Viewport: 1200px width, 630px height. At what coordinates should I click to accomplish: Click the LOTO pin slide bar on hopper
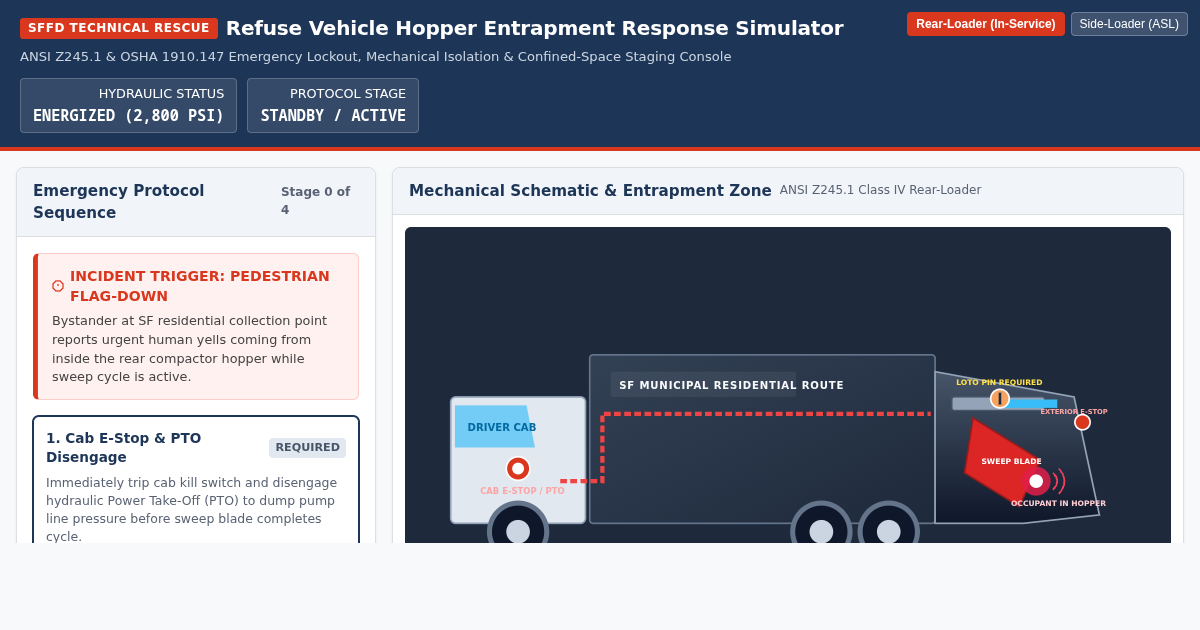[x=1004, y=404]
